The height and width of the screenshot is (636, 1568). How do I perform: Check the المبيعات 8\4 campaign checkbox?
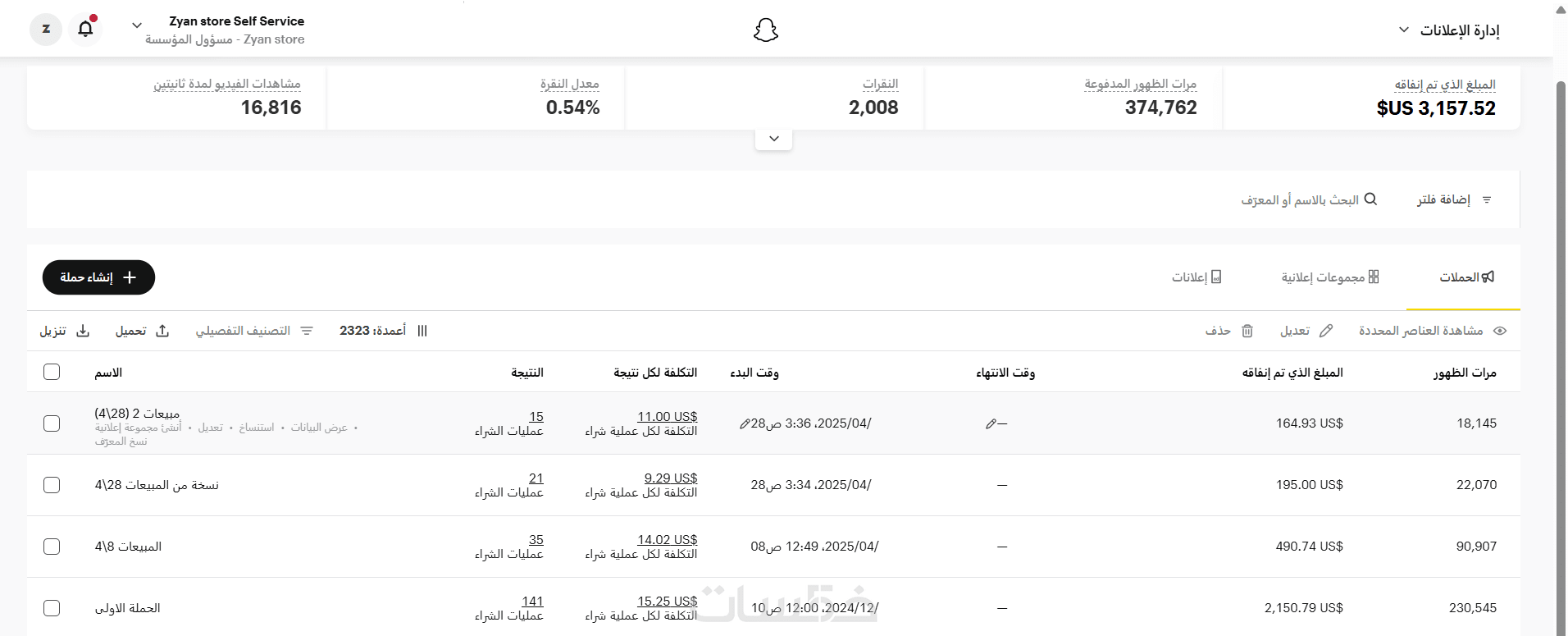tap(52, 547)
